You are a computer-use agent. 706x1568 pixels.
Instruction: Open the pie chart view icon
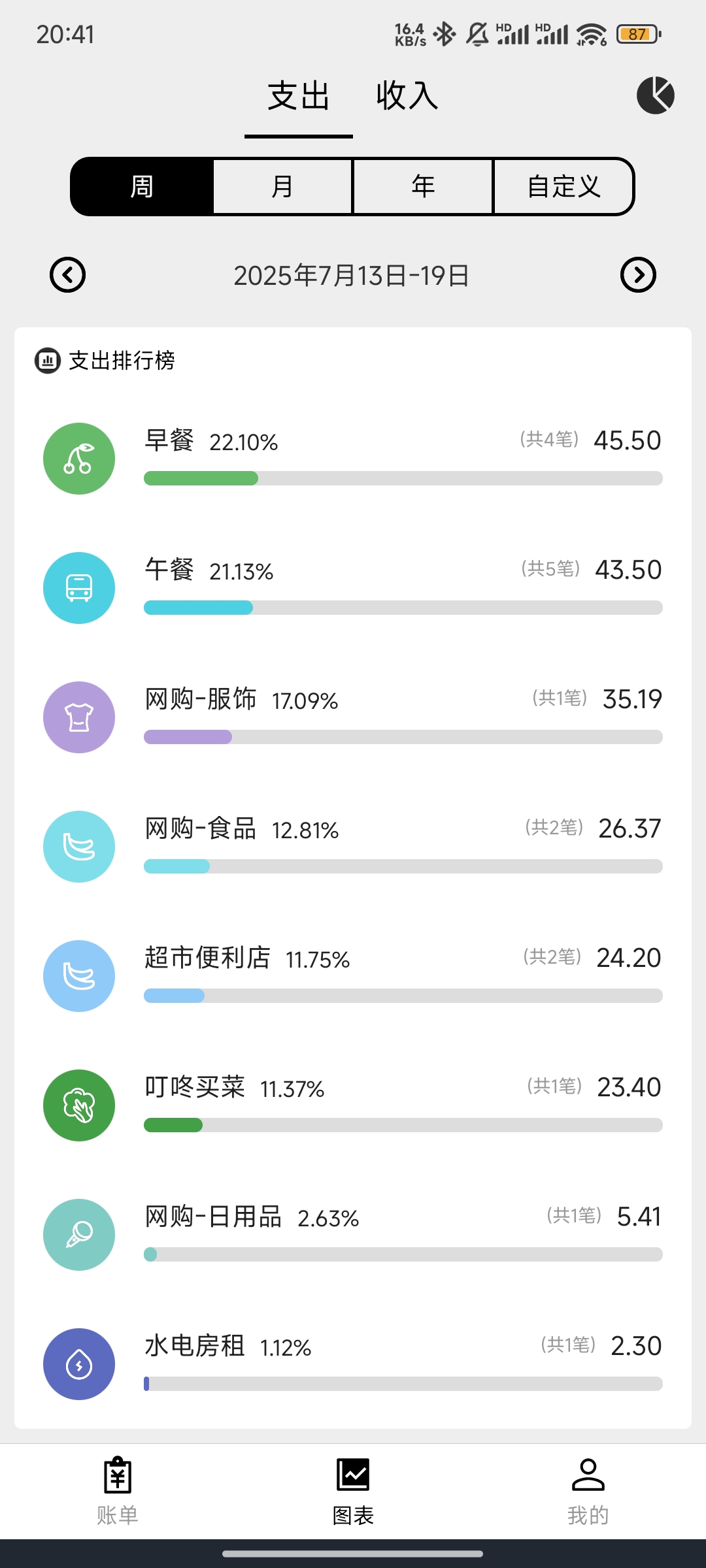point(656,95)
